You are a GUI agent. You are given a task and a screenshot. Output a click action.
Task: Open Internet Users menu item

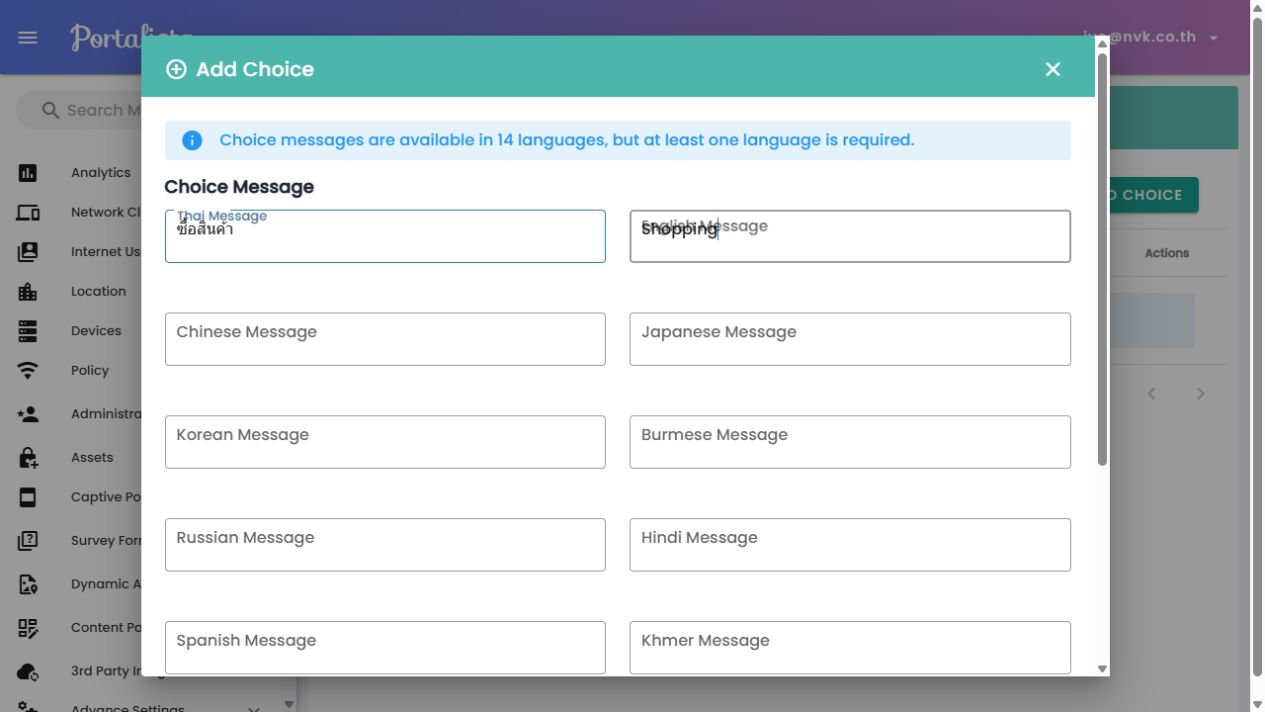105,252
